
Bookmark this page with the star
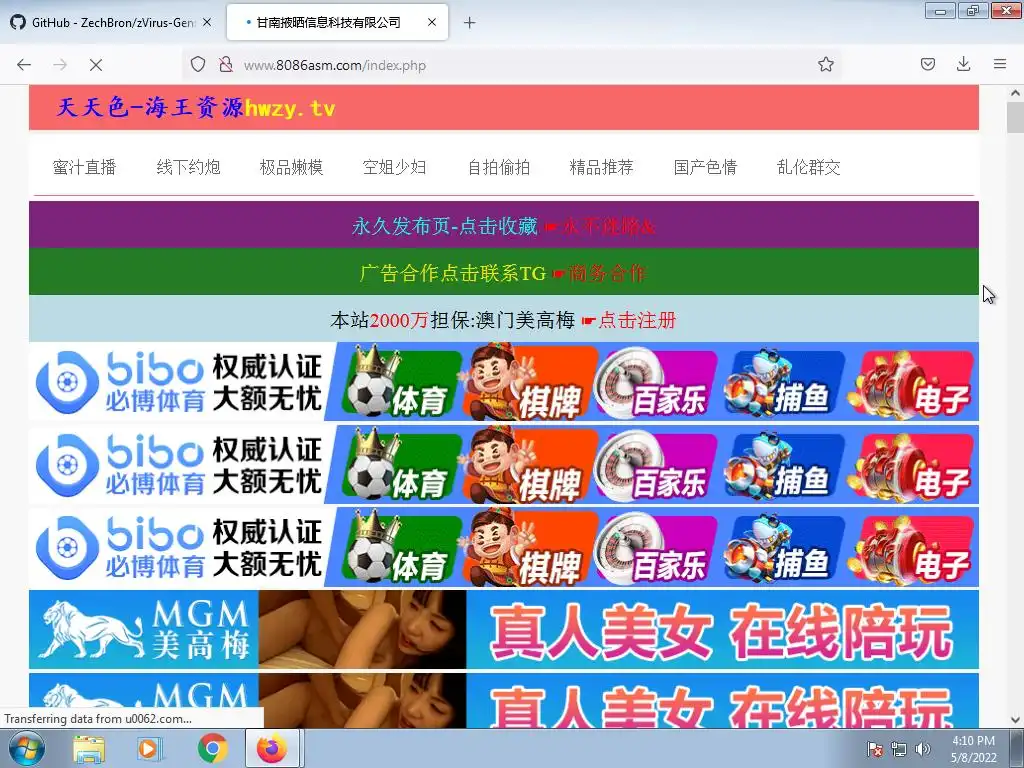tap(825, 65)
